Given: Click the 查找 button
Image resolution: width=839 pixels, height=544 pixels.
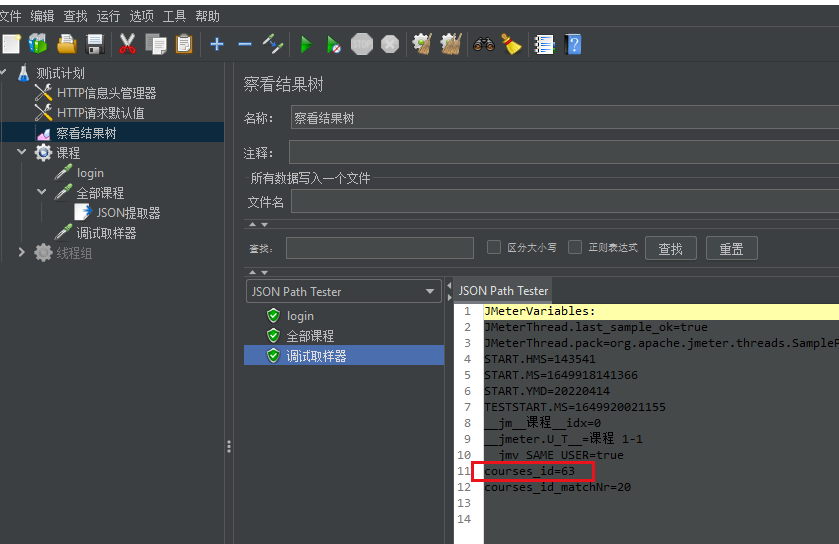Looking at the screenshot, I should 670,248.
